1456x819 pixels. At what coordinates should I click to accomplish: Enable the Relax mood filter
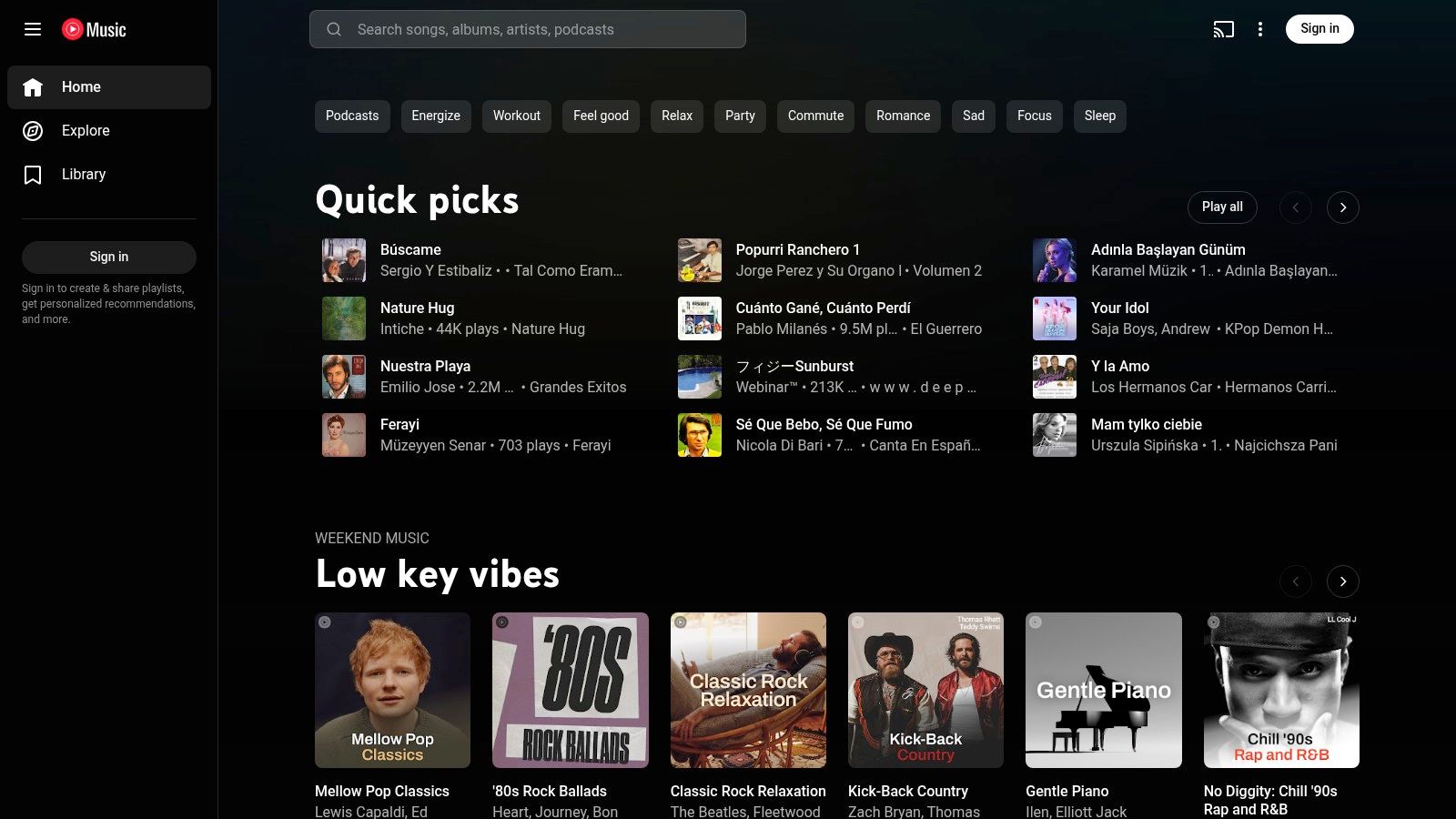point(676,116)
